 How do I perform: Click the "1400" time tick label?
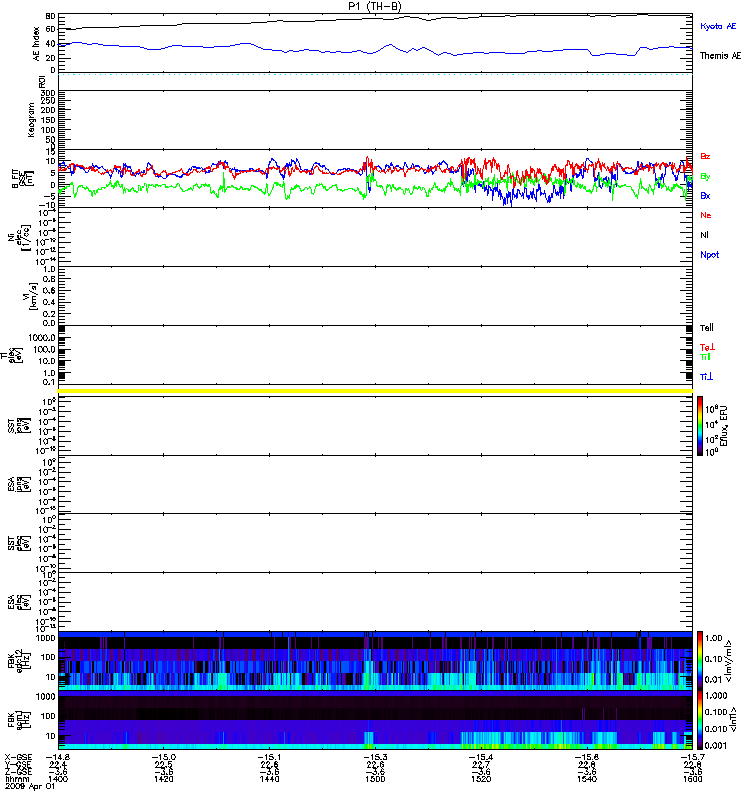(x=58, y=779)
